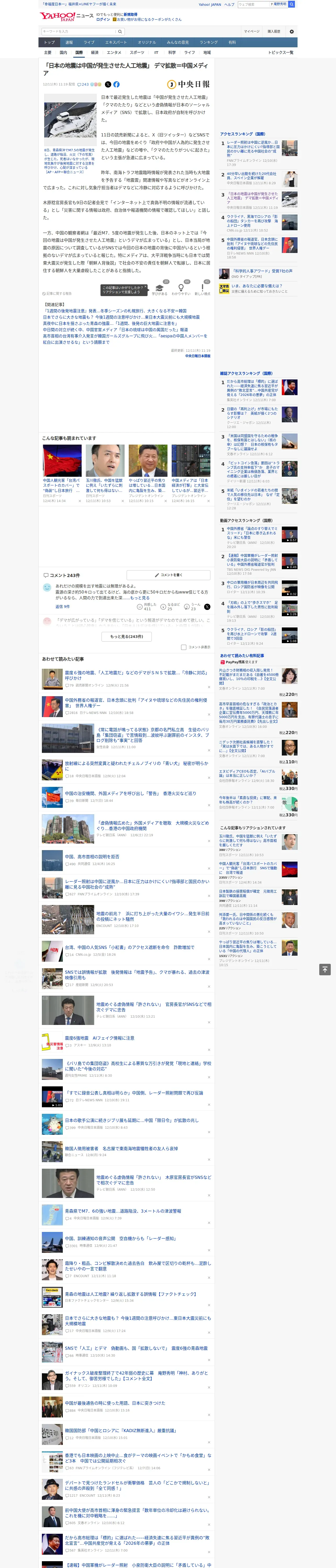The height and width of the screenshot is (1568, 336).
Task: Open 返信 9件 replies
Action: [x=63, y=606]
